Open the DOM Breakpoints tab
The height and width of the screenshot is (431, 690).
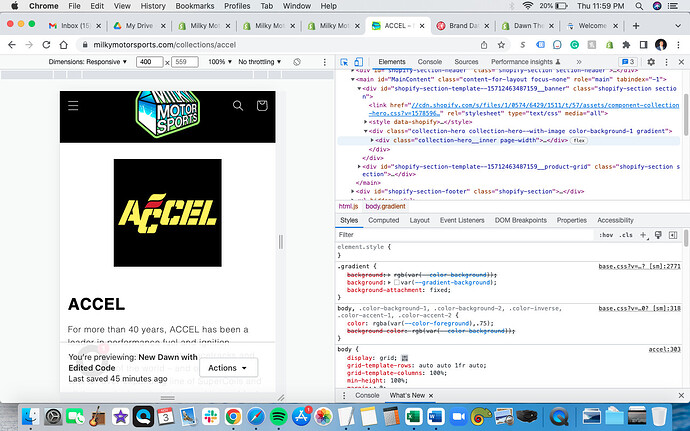521,220
